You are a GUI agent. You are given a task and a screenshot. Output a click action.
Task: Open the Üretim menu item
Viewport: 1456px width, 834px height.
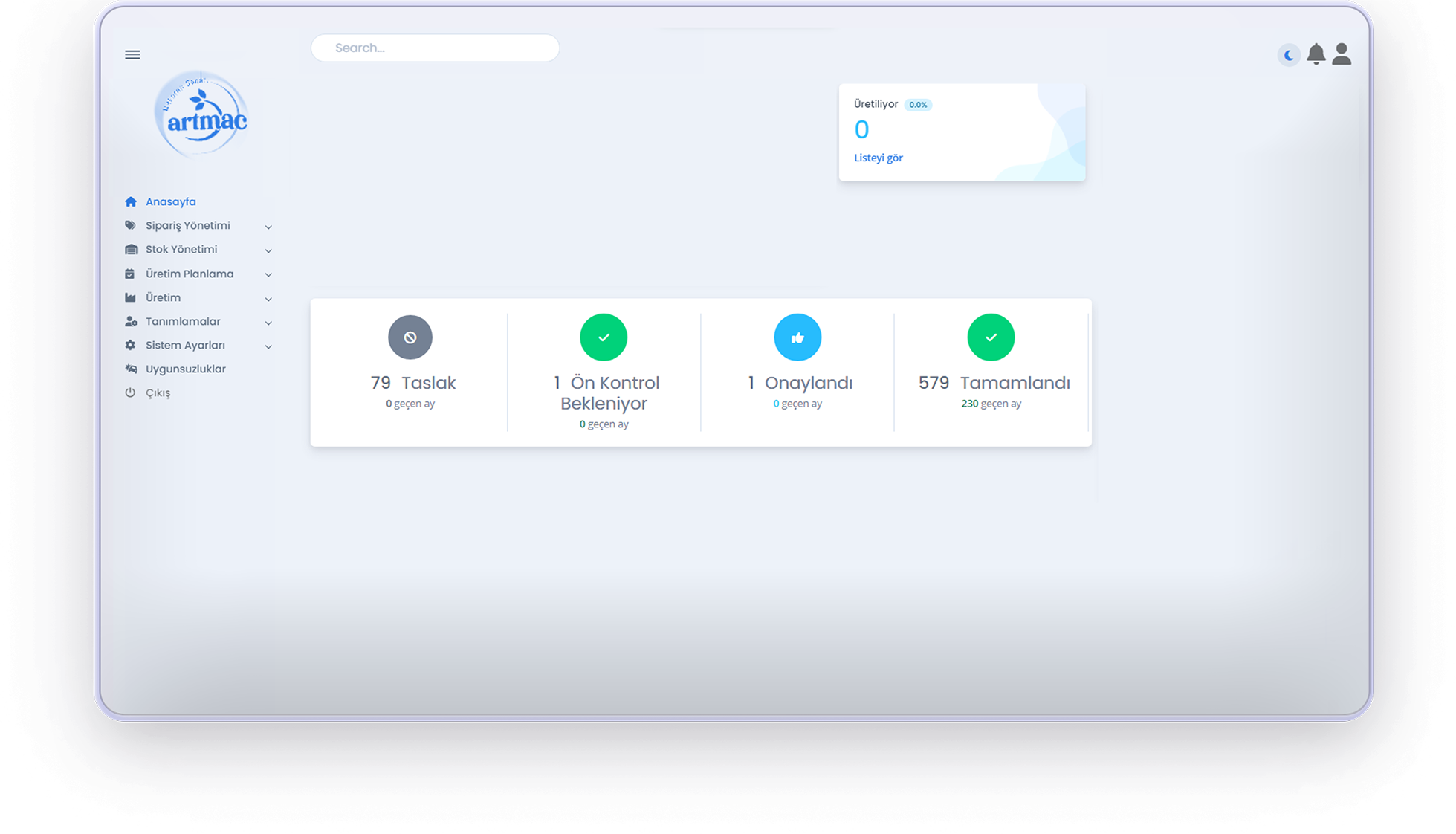pyautogui.click(x=163, y=298)
